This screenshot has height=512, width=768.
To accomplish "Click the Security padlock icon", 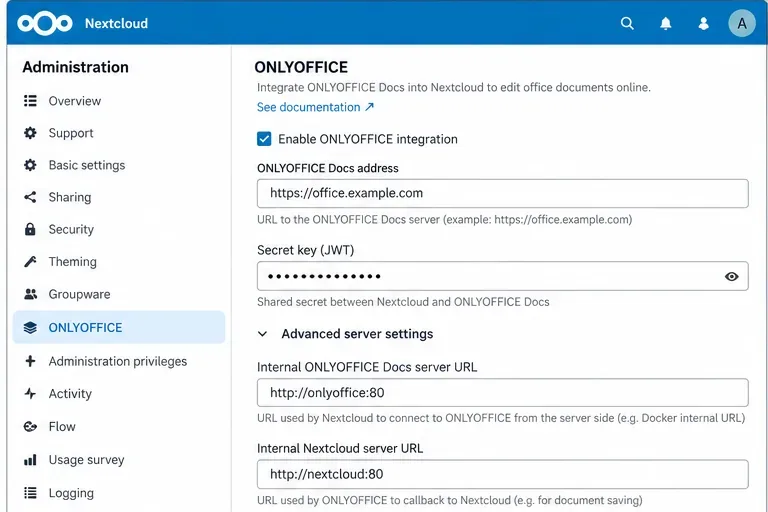I will click(30, 229).
